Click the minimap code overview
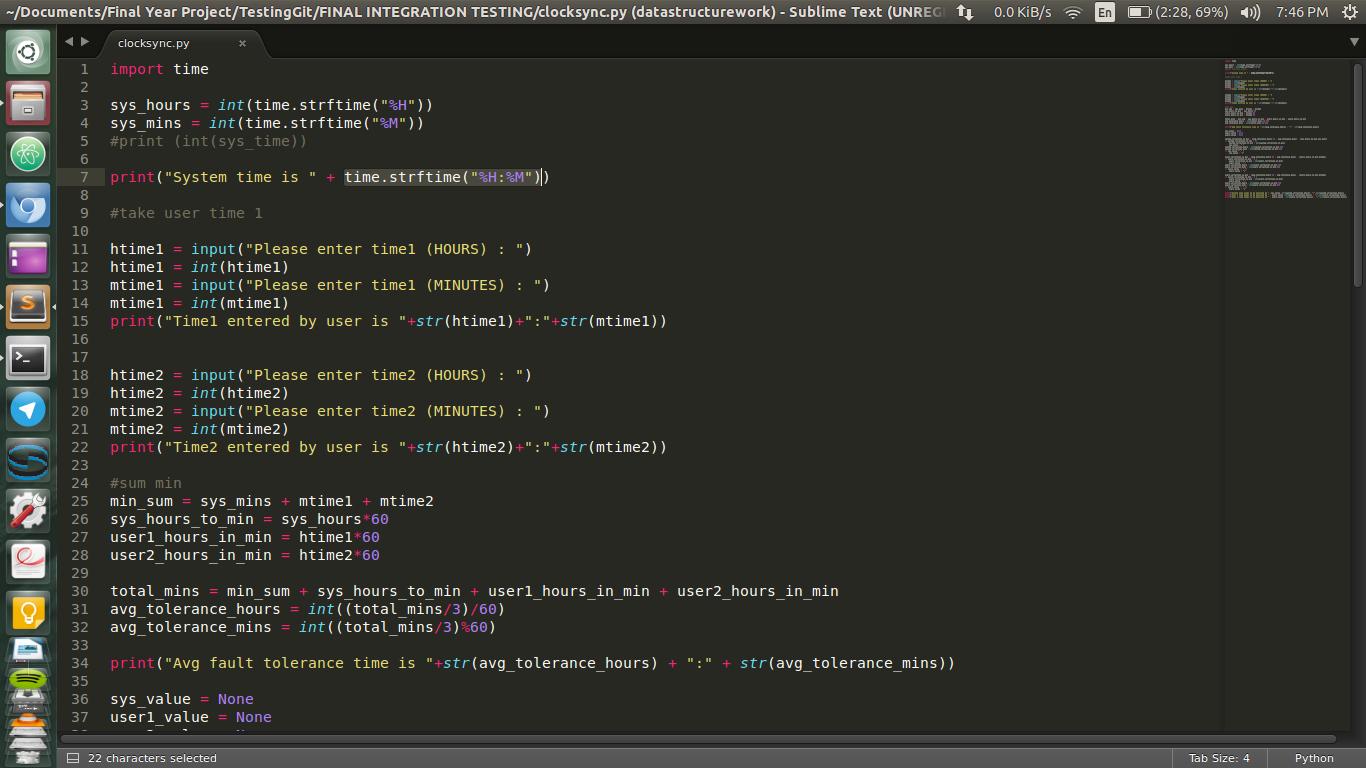Viewport: 1366px width, 768px height. click(x=1285, y=130)
